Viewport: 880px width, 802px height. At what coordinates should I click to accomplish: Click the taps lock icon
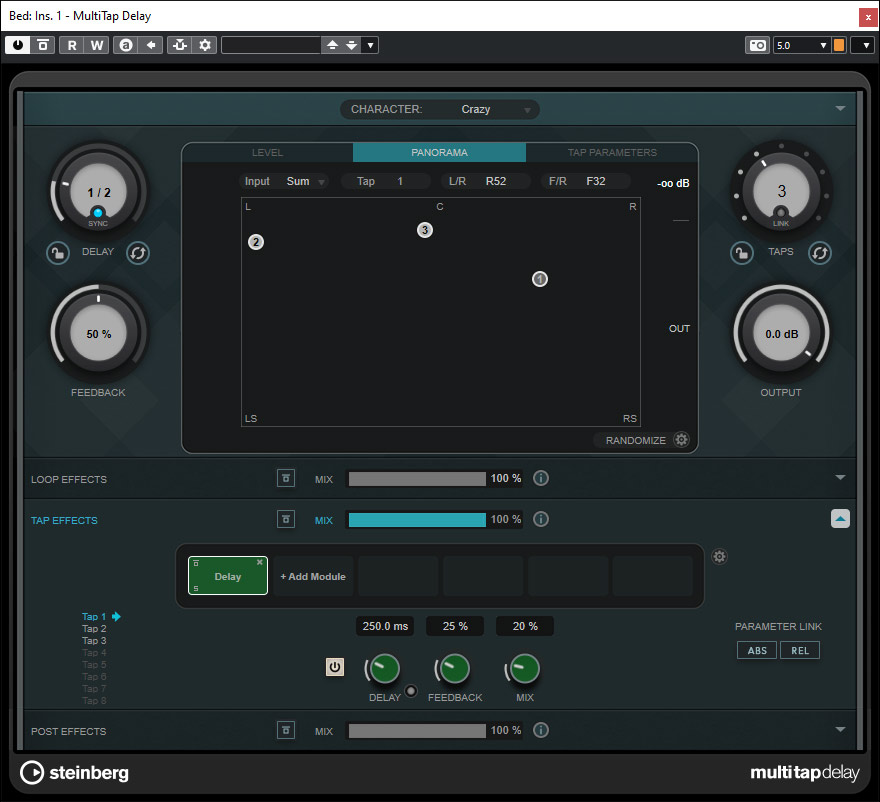(x=741, y=253)
